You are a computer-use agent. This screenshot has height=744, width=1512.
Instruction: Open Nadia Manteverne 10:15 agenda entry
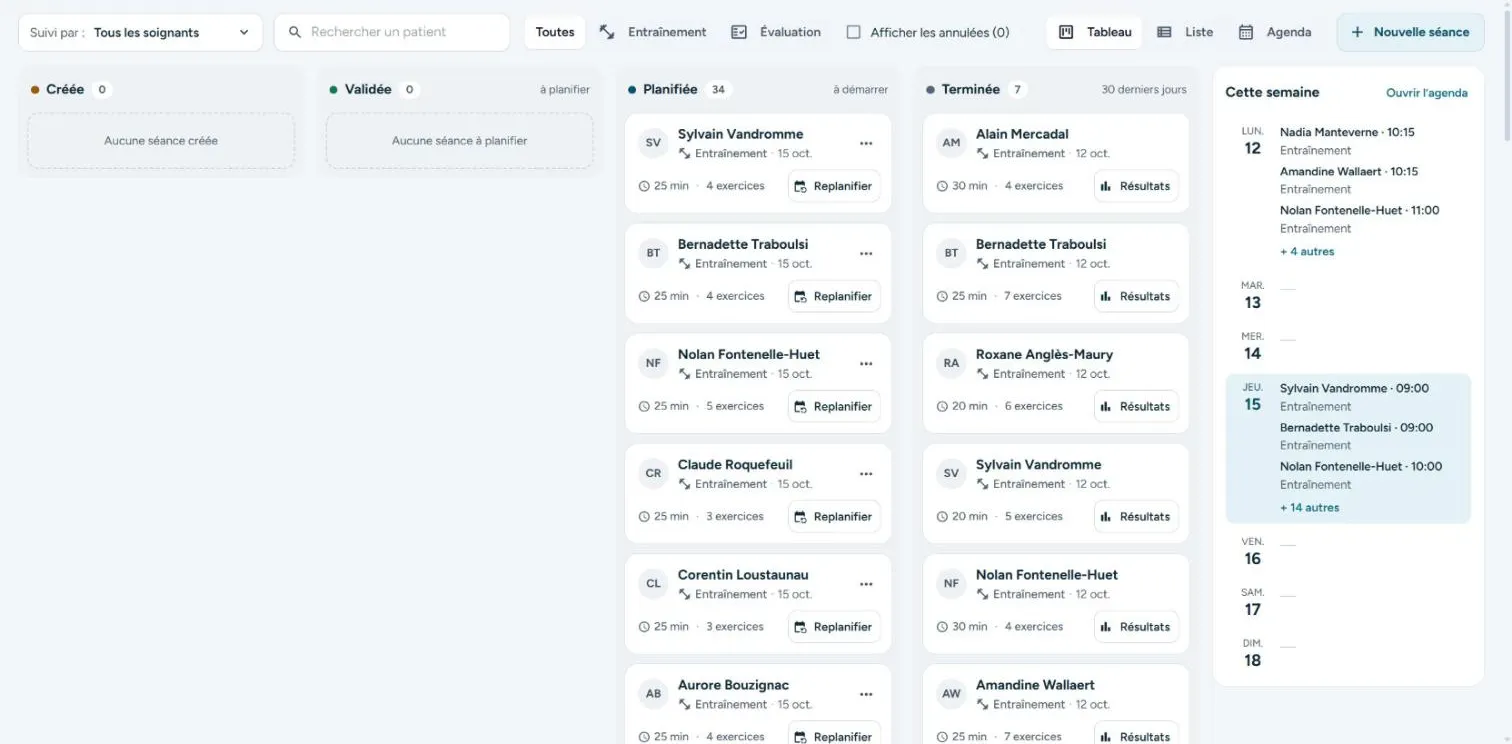[x=1347, y=141]
